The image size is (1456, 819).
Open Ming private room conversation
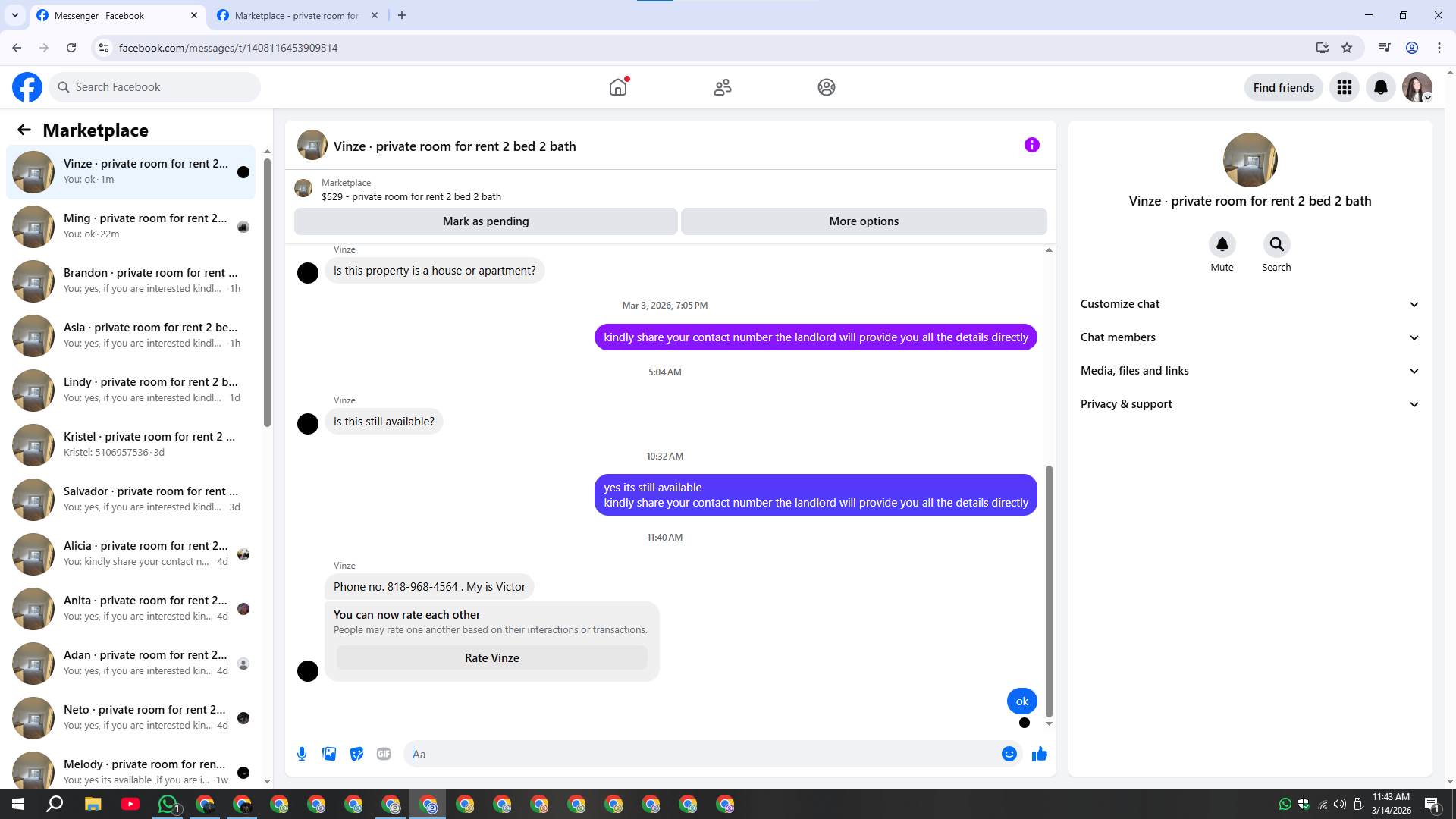tap(131, 227)
